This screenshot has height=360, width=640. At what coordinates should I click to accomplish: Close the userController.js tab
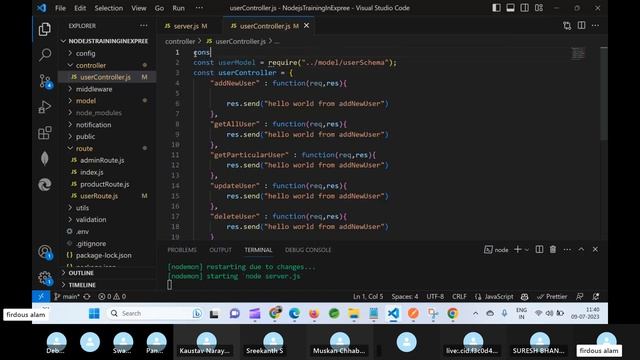click(306, 25)
